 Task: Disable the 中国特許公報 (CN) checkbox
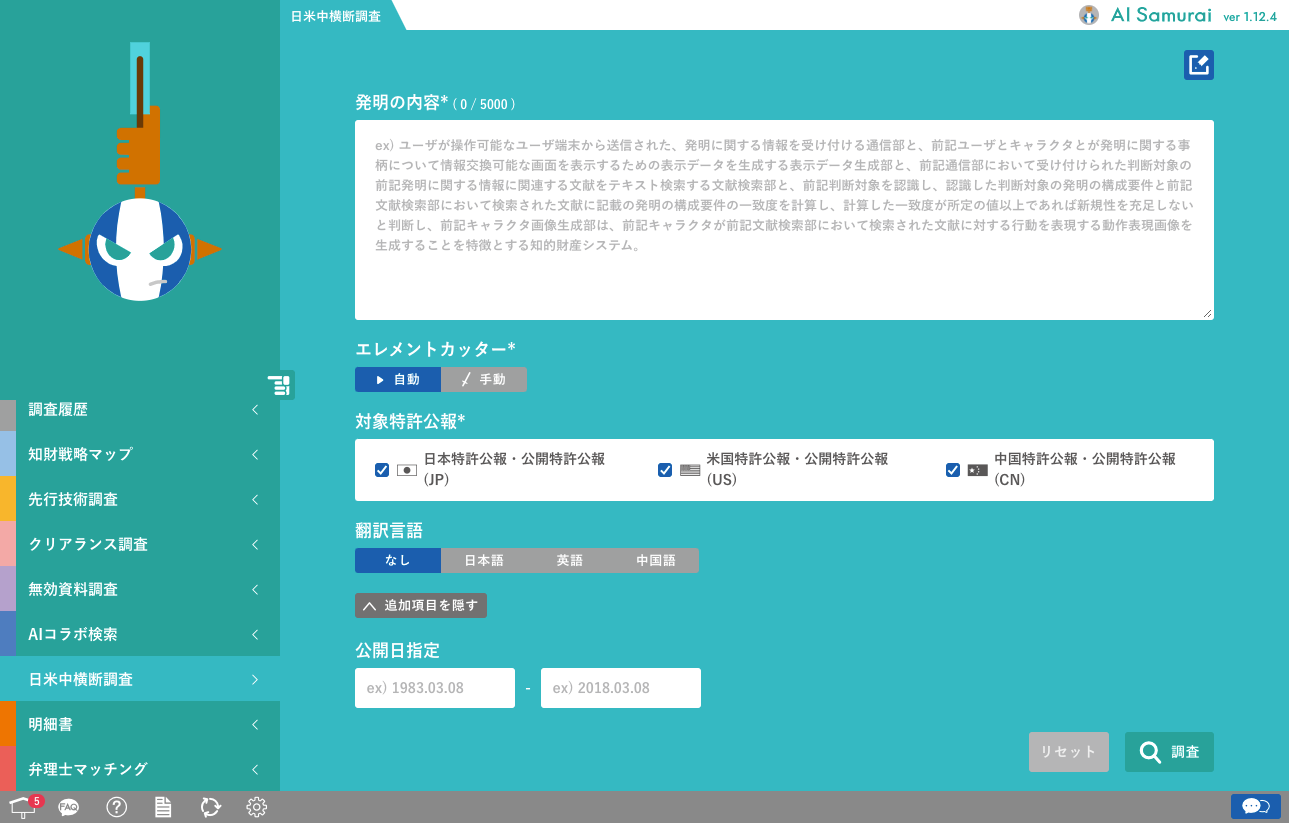pyautogui.click(x=953, y=470)
